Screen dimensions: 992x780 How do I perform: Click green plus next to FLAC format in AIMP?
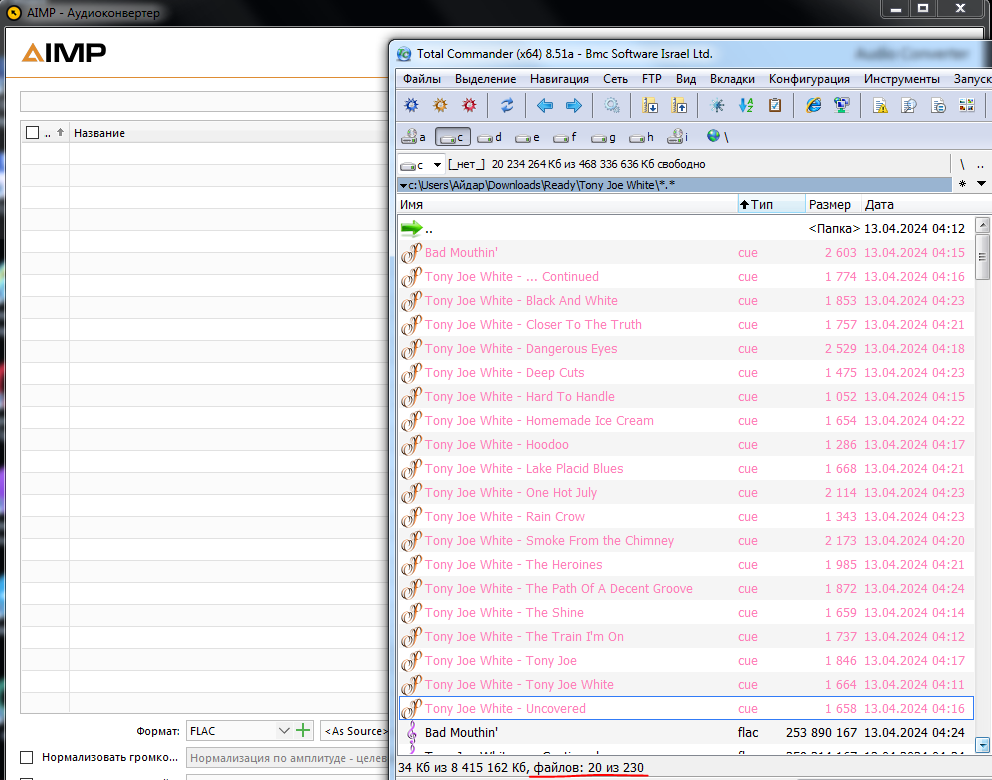point(303,731)
